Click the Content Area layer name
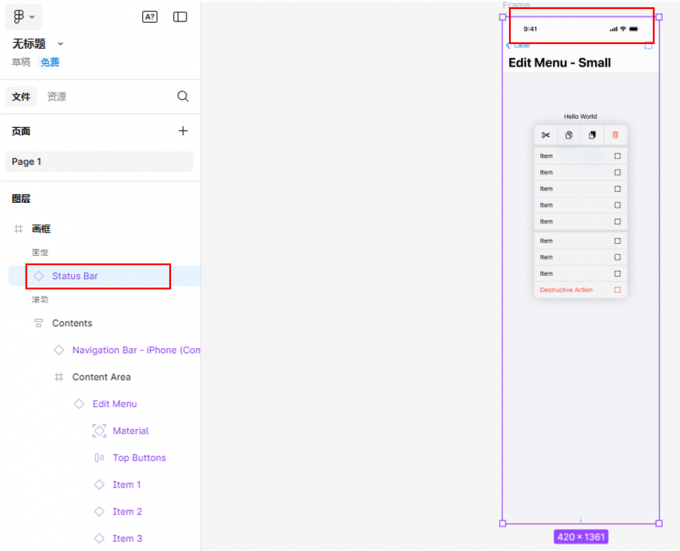The width and height of the screenshot is (680, 551). [101, 377]
